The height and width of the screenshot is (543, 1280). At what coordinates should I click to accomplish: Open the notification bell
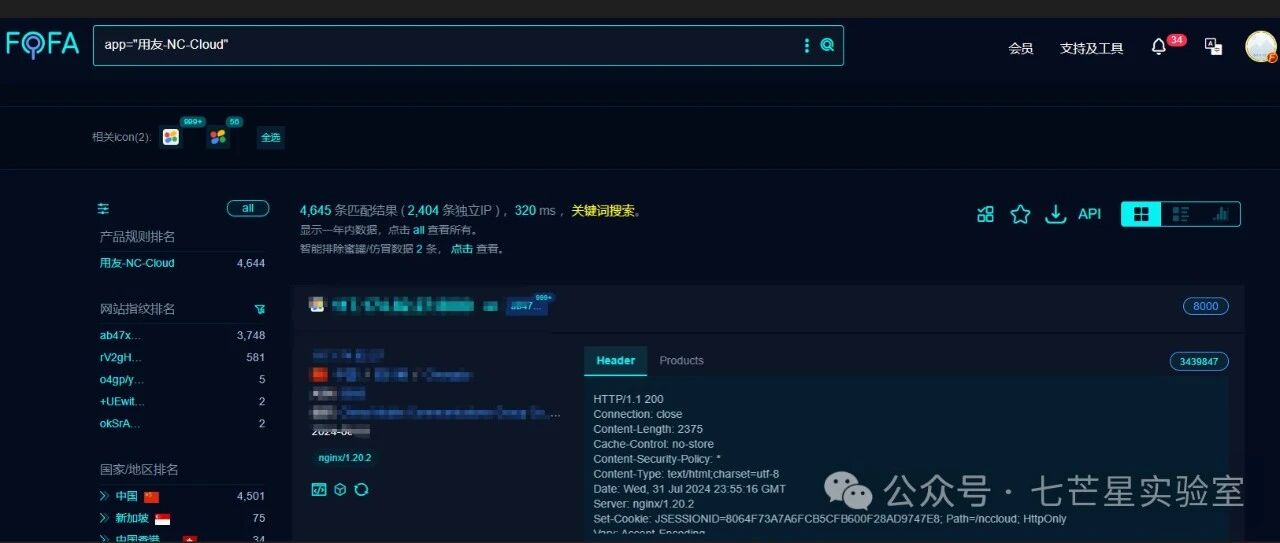1159,47
